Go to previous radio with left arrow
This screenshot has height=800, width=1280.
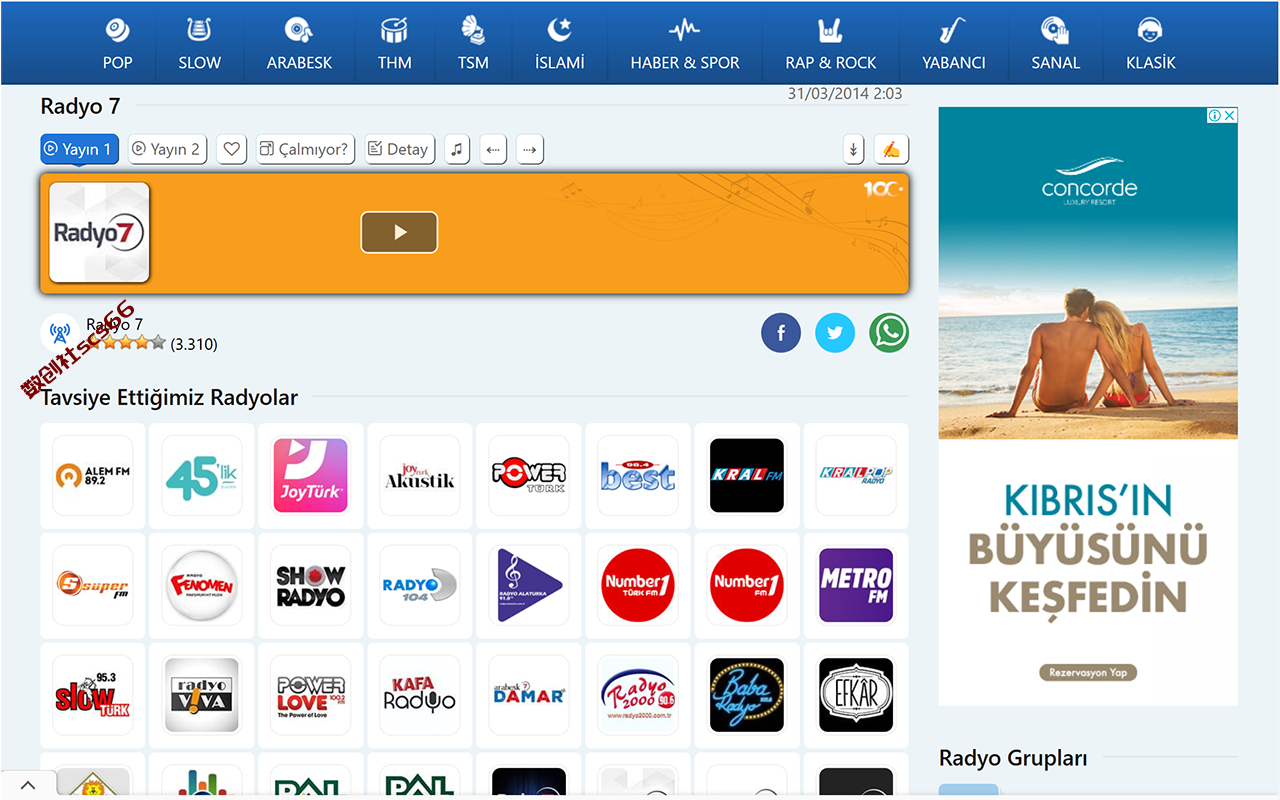point(493,149)
